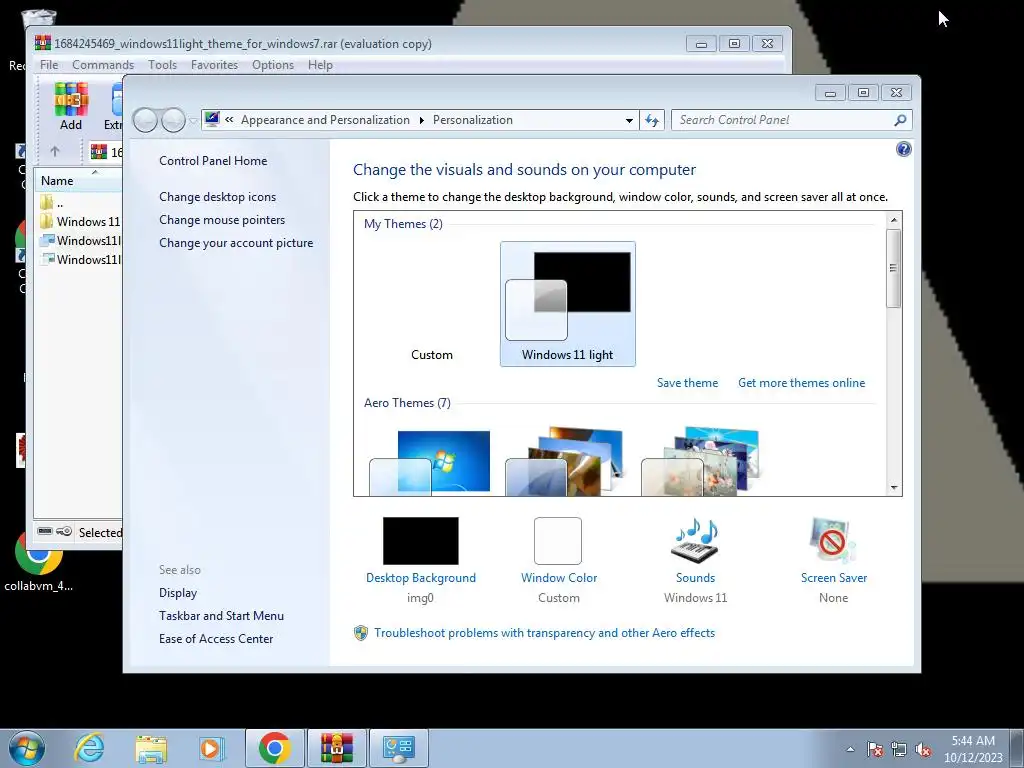Expand the address bar history dropdown

point(629,120)
